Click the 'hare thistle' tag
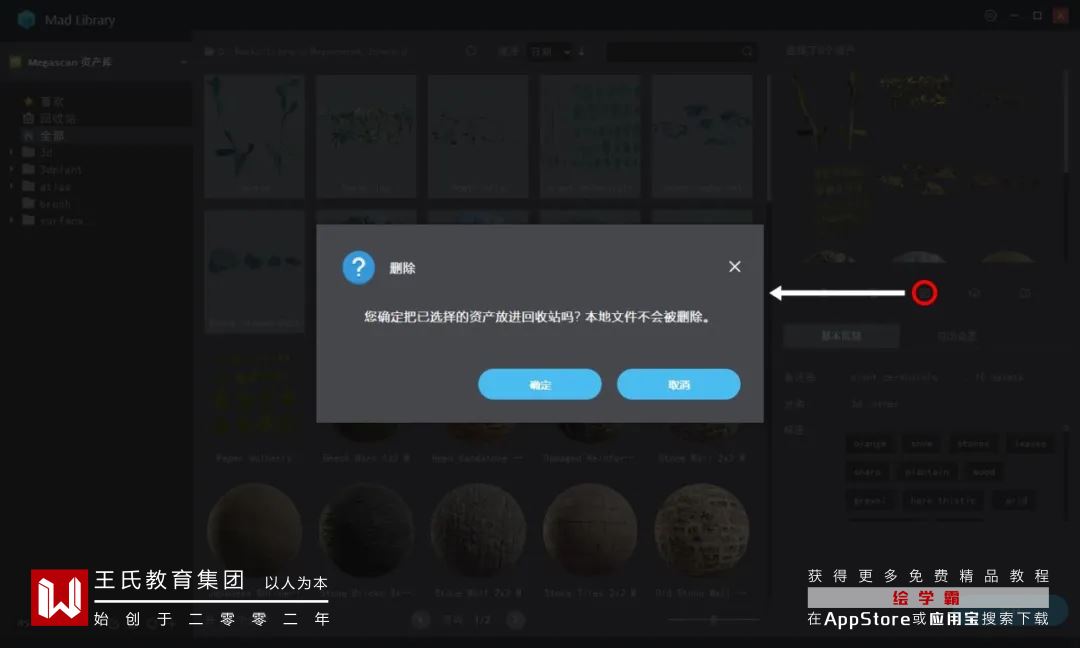The height and width of the screenshot is (648, 1080). [x=943, y=501]
